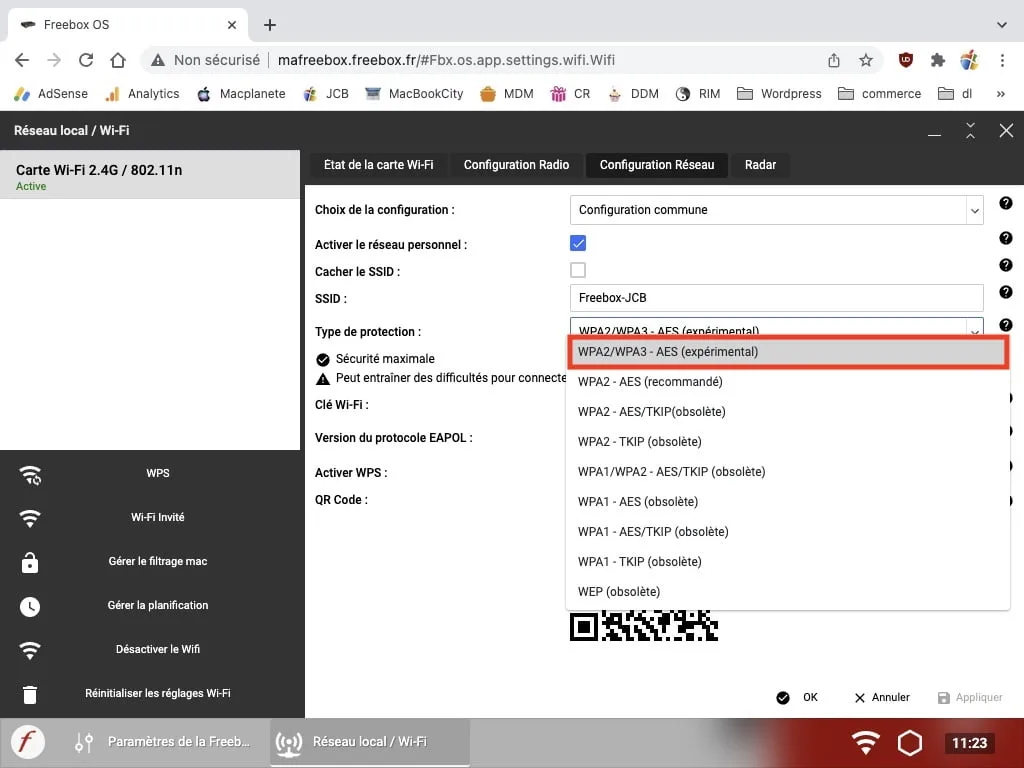1024x768 pixels.
Task: Open the help tooltip next to SSID
Action: (x=1006, y=292)
